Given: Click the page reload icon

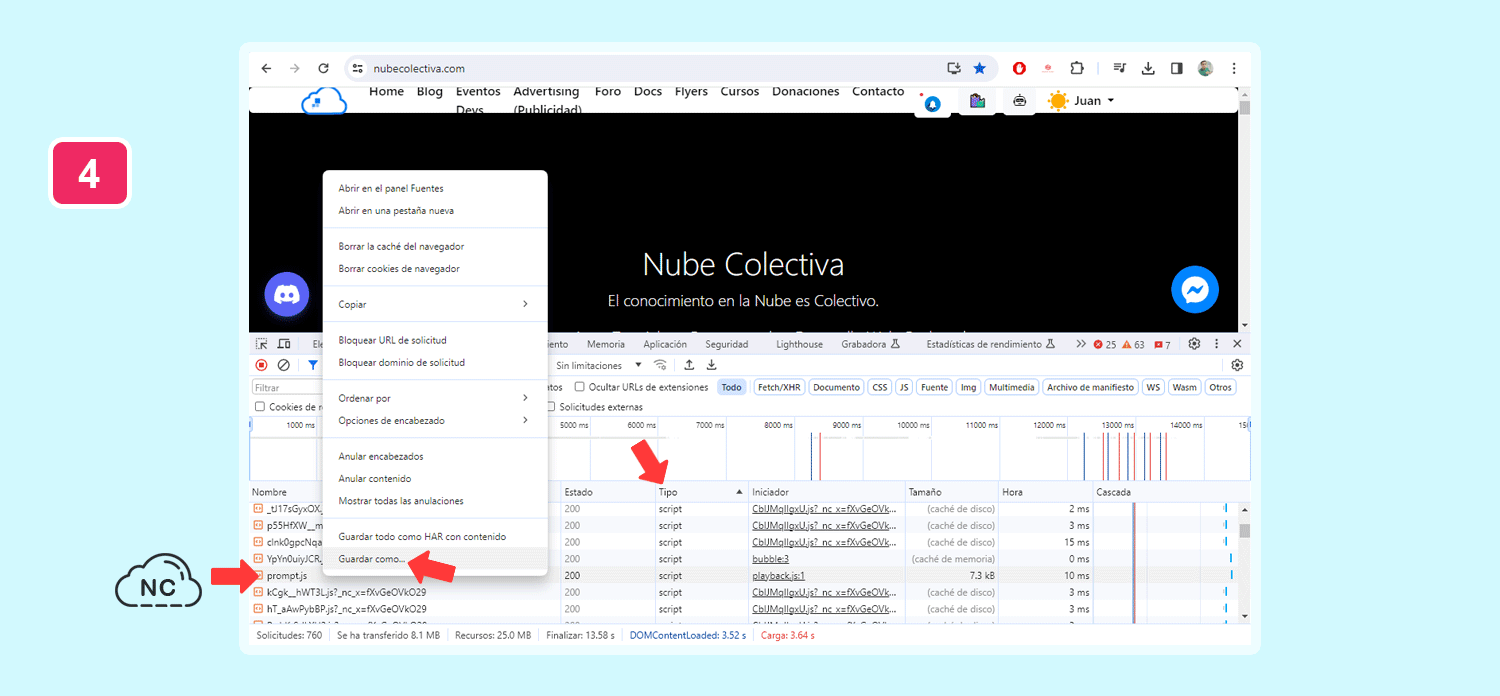Looking at the screenshot, I should click(x=323, y=68).
